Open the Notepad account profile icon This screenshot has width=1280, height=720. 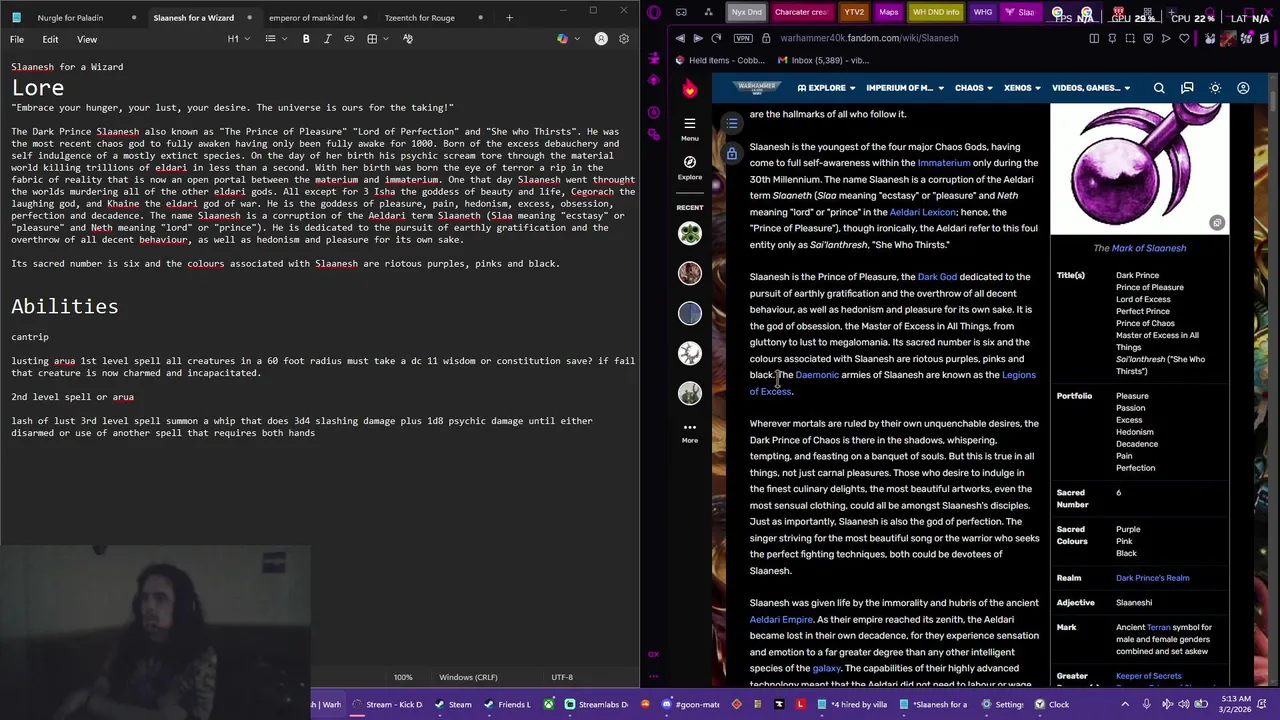(x=601, y=39)
